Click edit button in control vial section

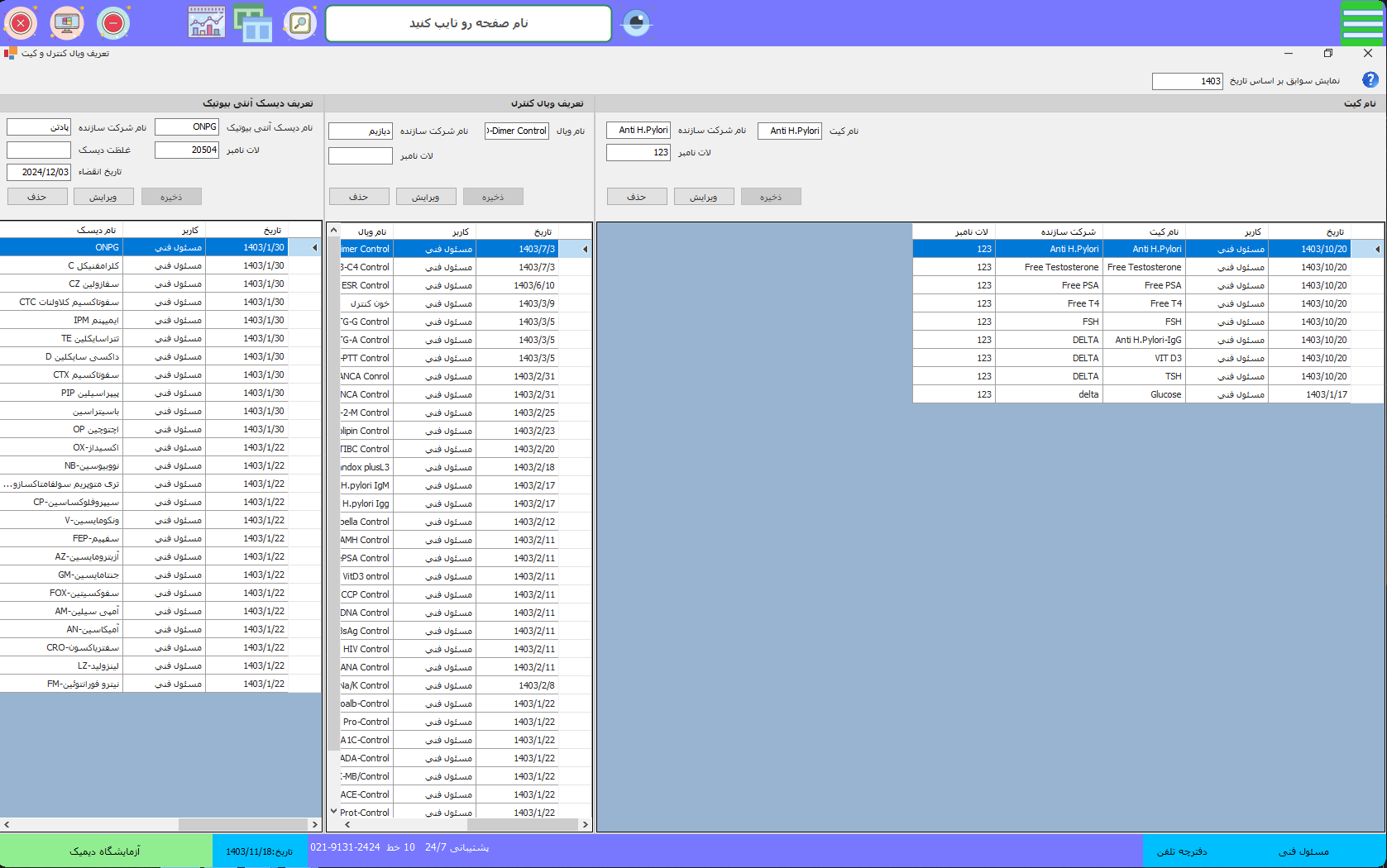click(426, 197)
